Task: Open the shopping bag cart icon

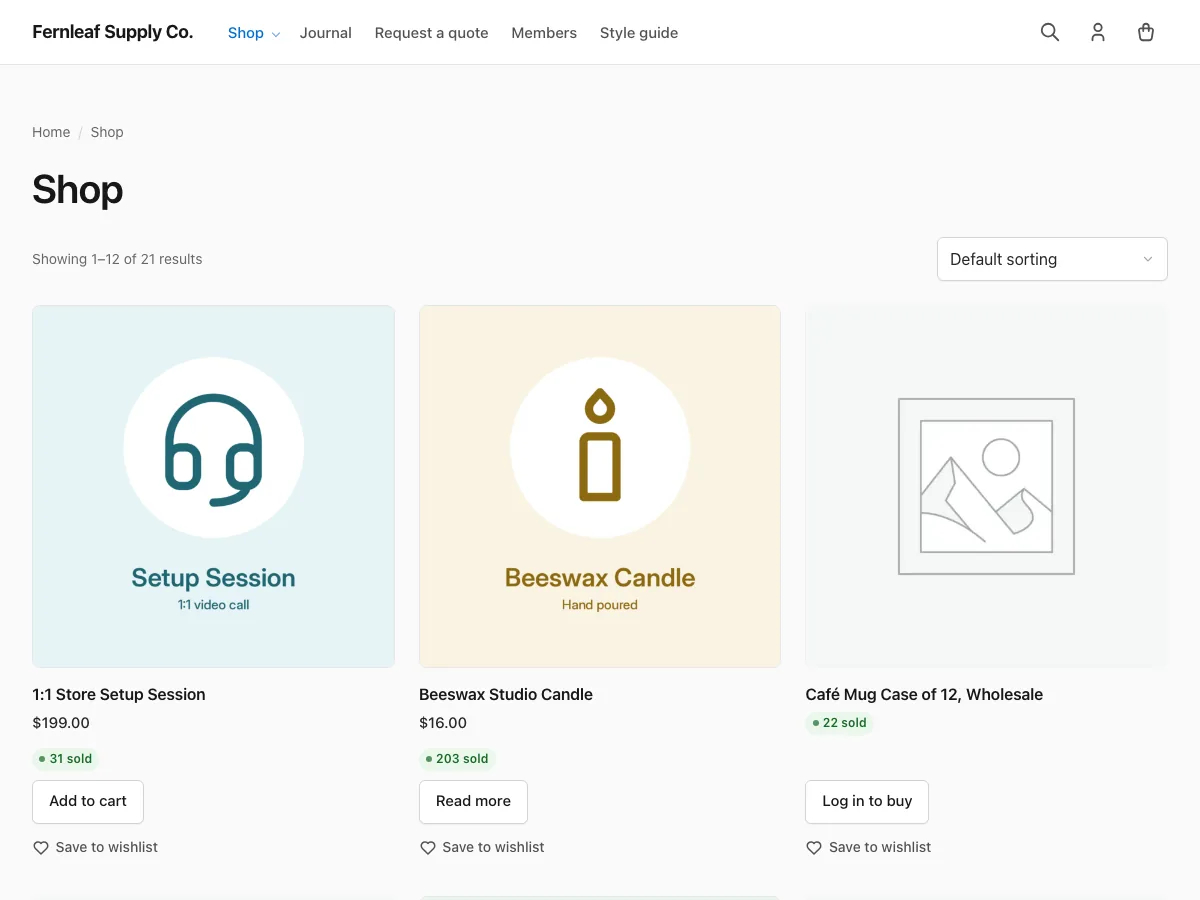Action: (x=1146, y=32)
